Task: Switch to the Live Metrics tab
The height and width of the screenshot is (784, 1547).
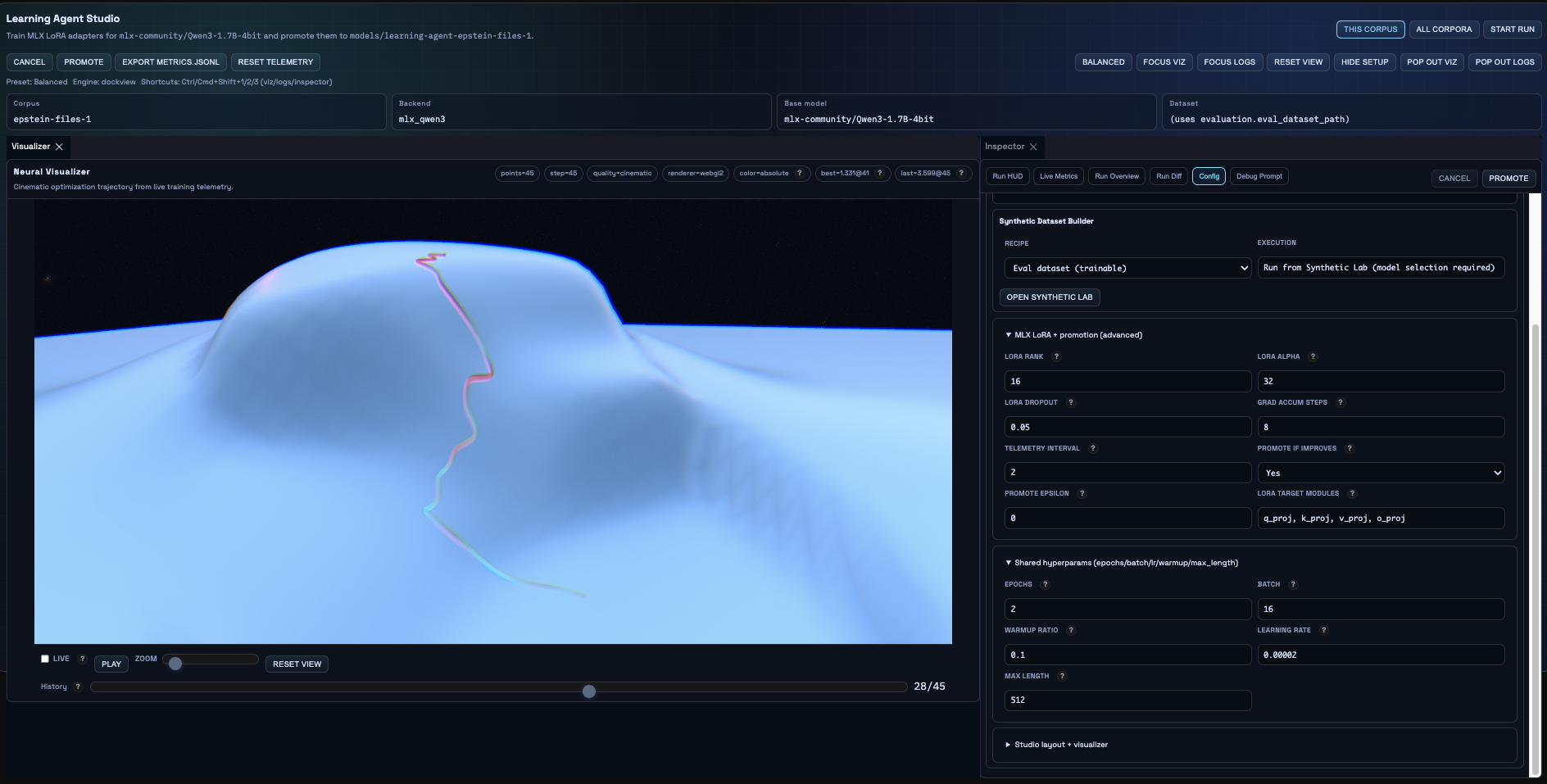Action: point(1058,176)
